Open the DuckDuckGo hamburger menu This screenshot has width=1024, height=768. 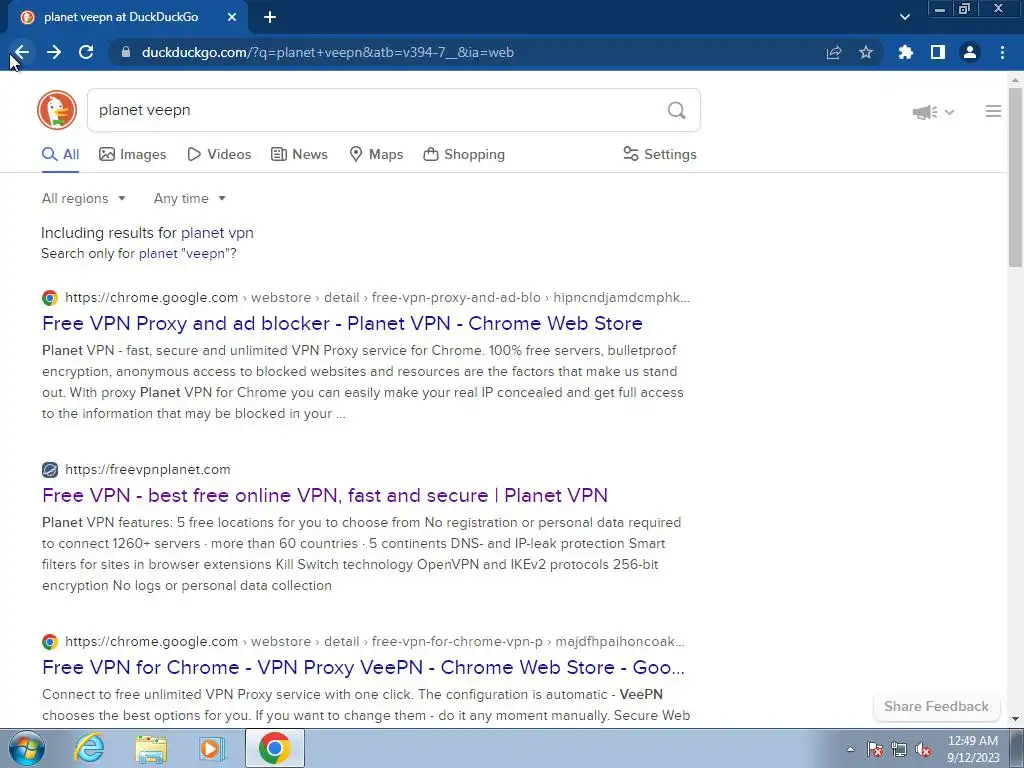[993, 112]
